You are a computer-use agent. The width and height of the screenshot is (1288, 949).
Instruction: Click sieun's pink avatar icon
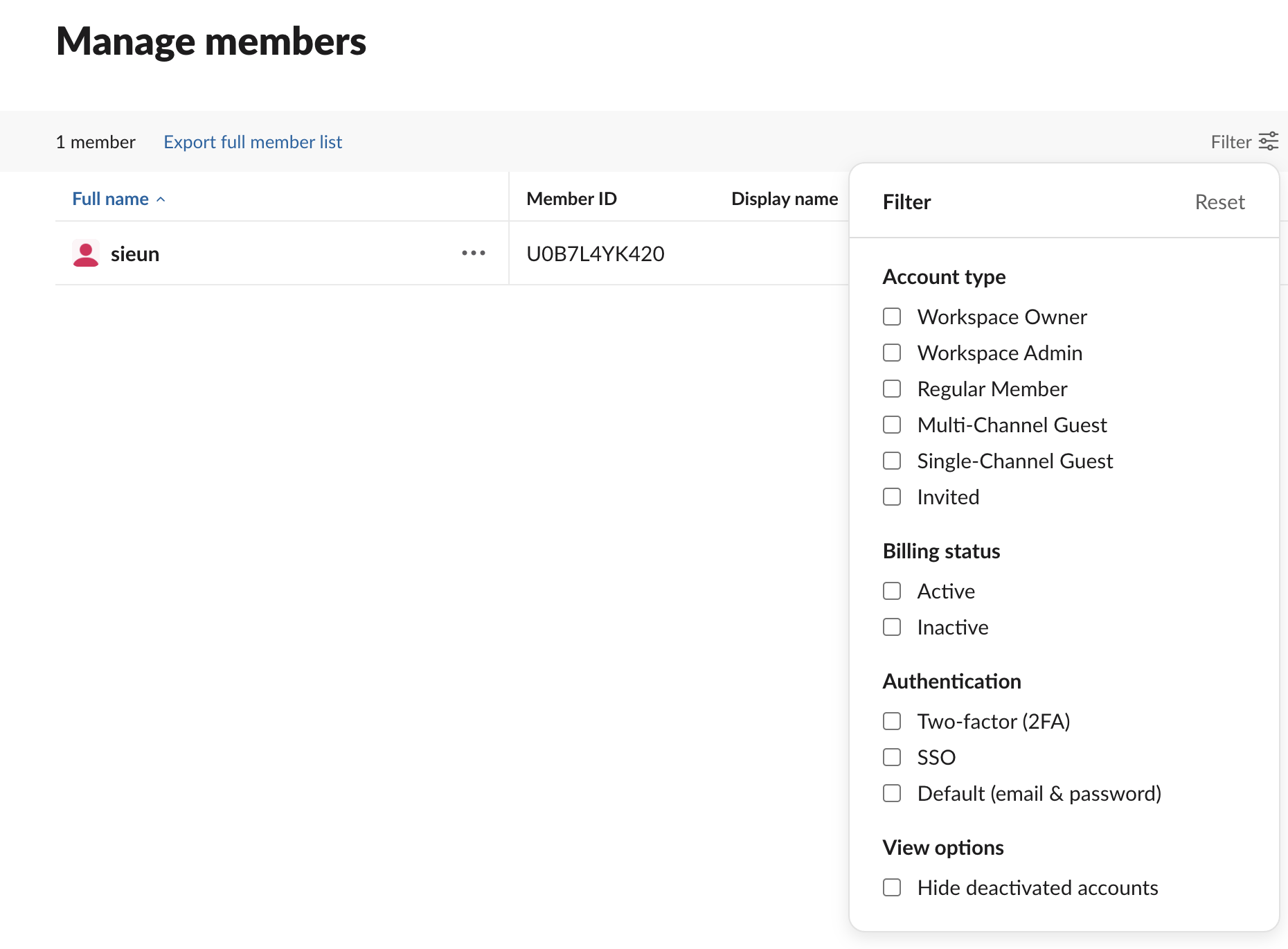pos(86,254)
